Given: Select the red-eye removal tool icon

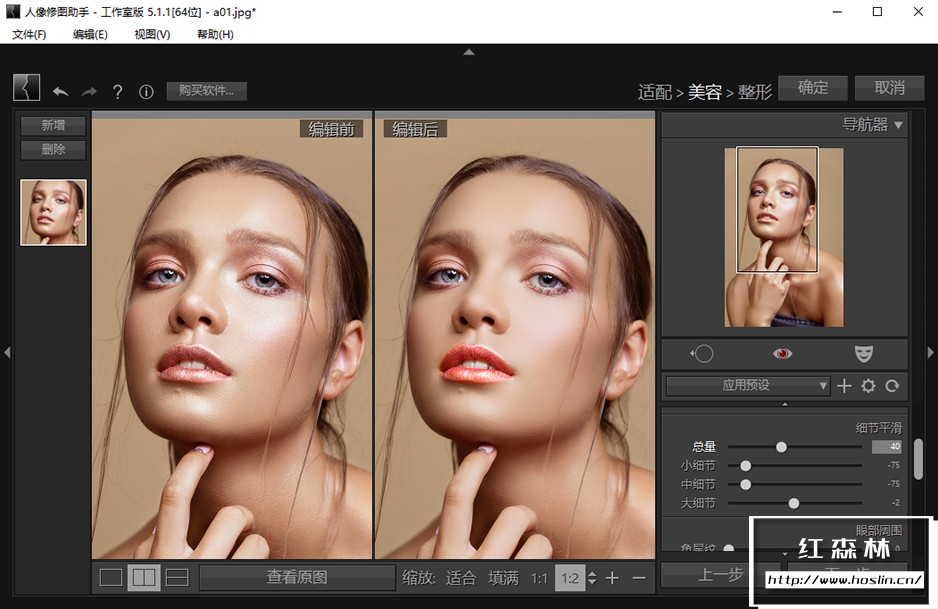Looking at the screenshot, I should (x=783, y=354).
